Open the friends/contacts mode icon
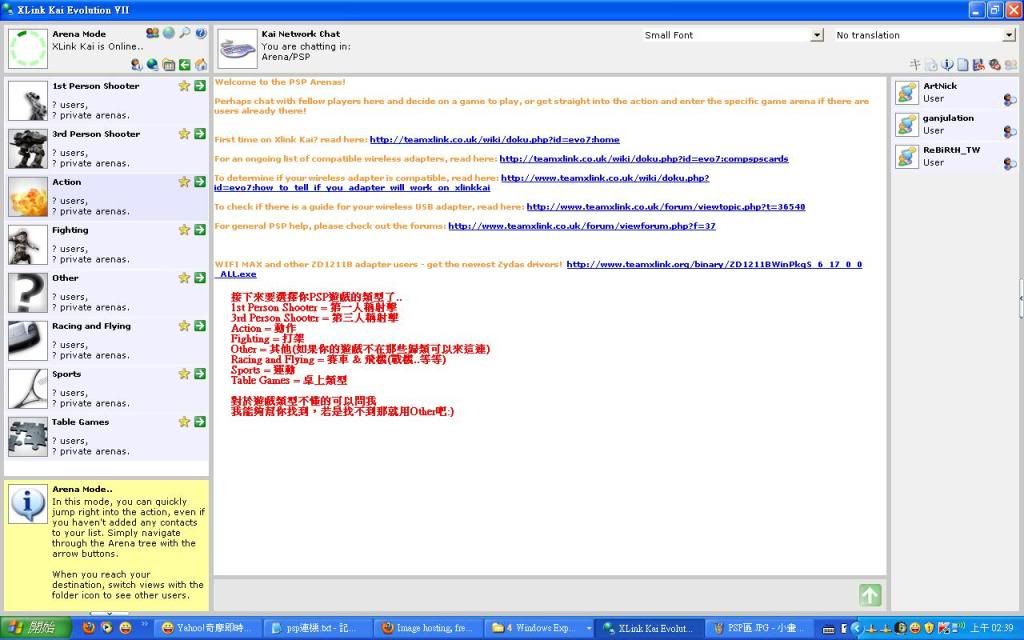The height and width of the screenshot is (640, 1024). (x=152, y=33)
